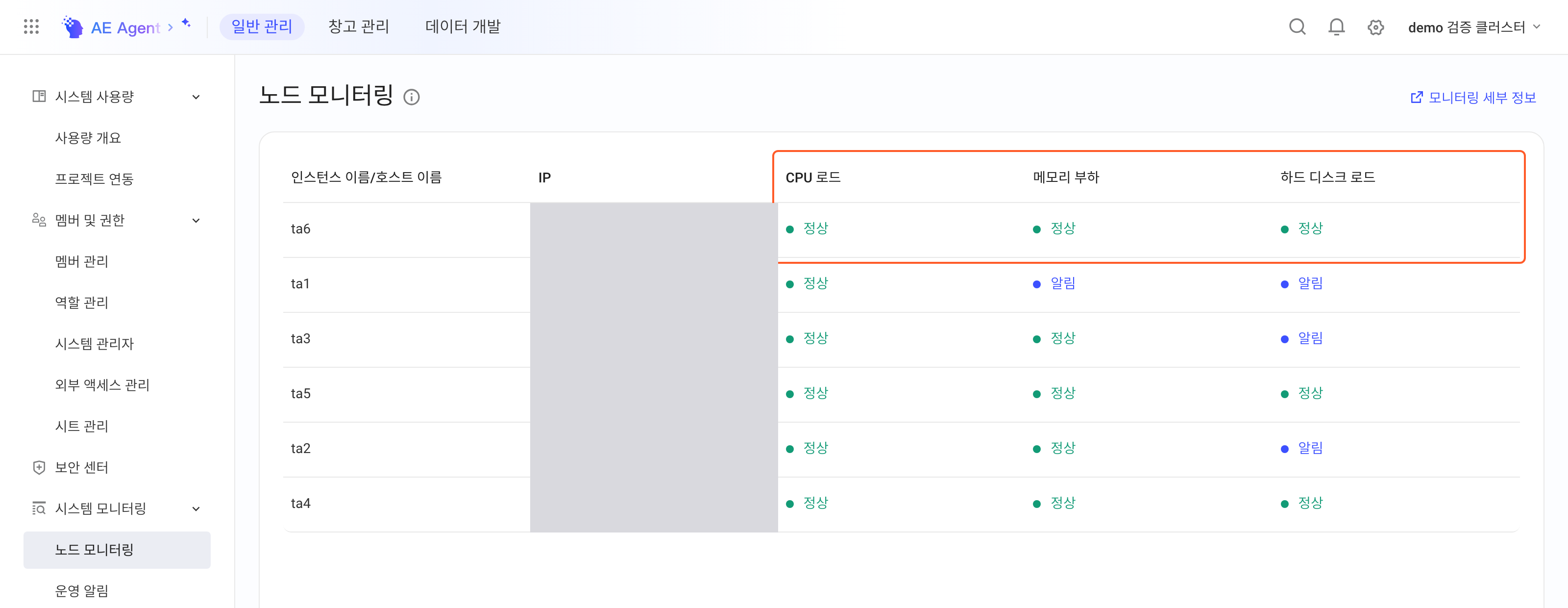Collapse the 시스템 모니터링 section chevron
Screen dimensions: 1568x608
(x=196, y=508)
